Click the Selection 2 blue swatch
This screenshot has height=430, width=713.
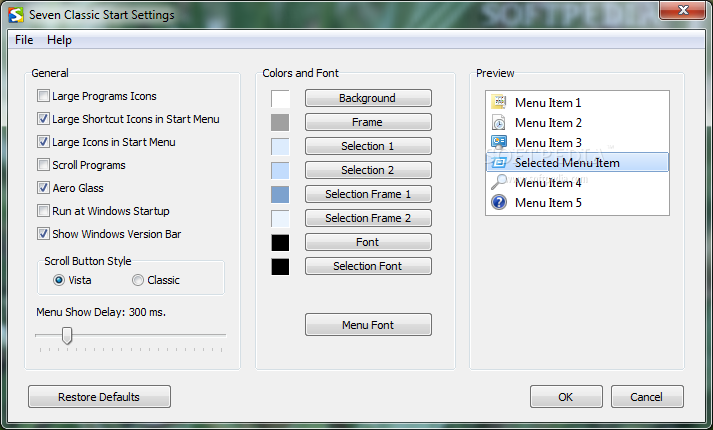[280, 170]
